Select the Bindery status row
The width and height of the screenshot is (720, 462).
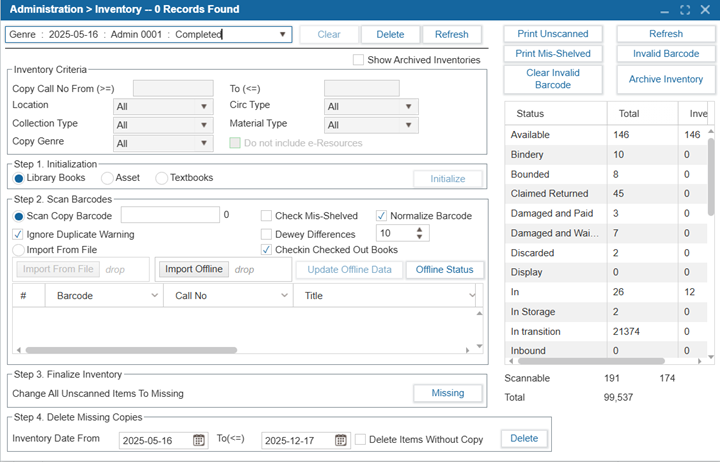tap(606, 155)
